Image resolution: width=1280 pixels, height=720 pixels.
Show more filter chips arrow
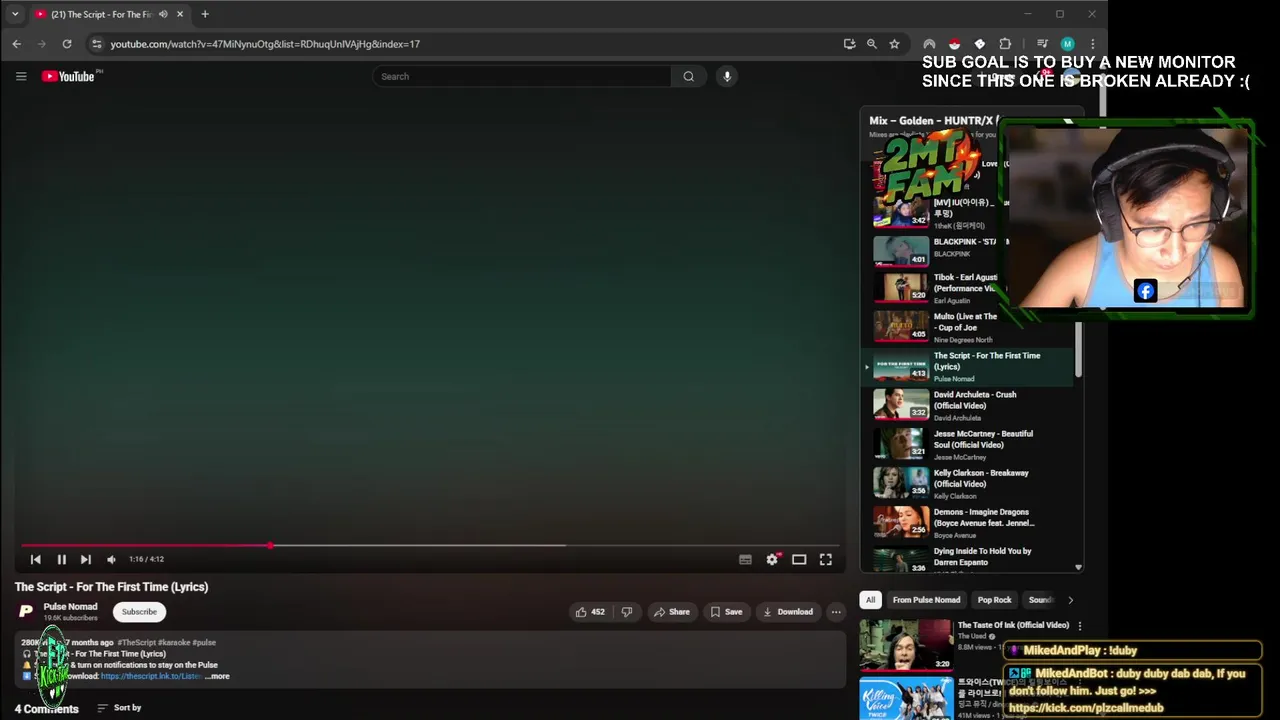coord(1070,600)
